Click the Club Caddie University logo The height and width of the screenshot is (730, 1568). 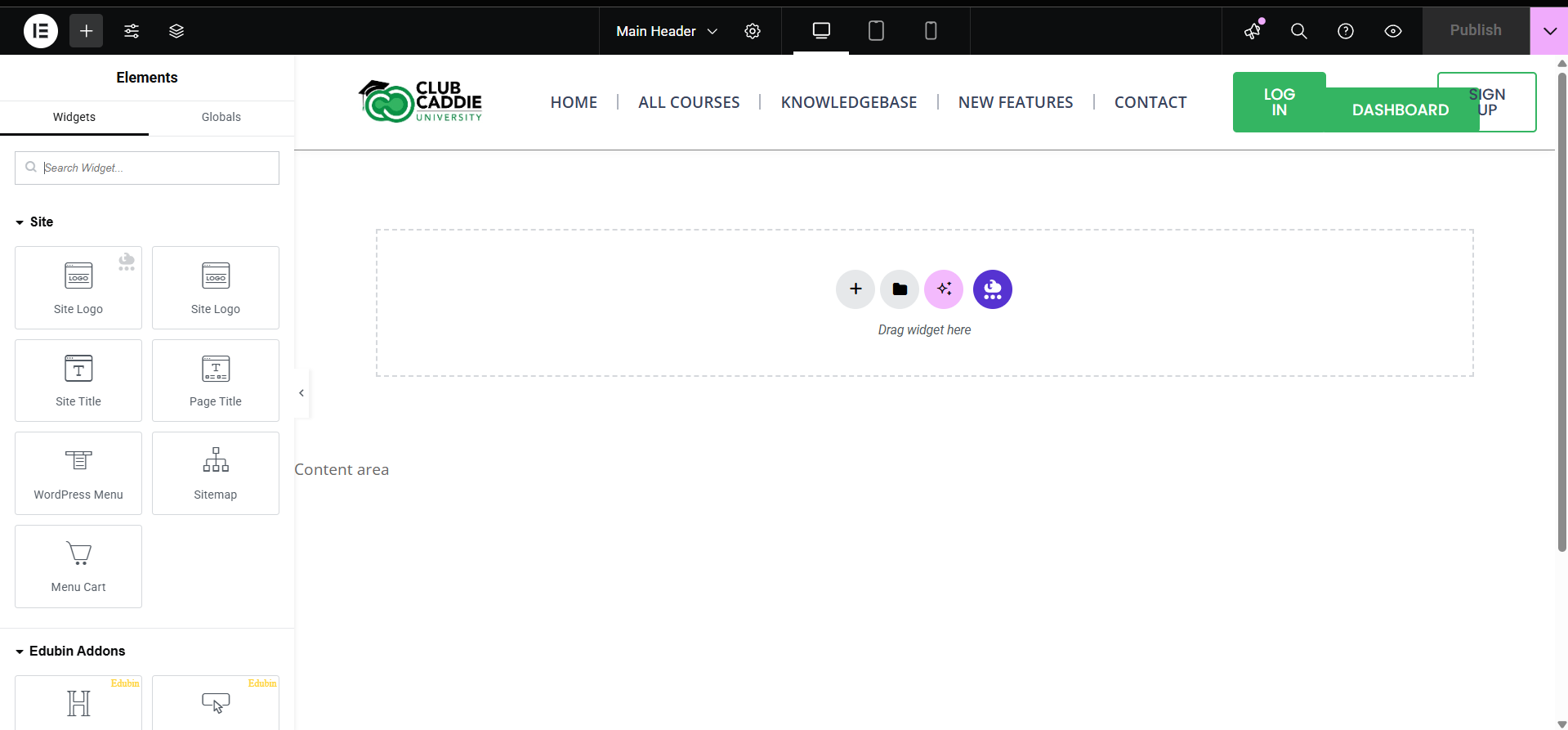[x=421, y=101]
